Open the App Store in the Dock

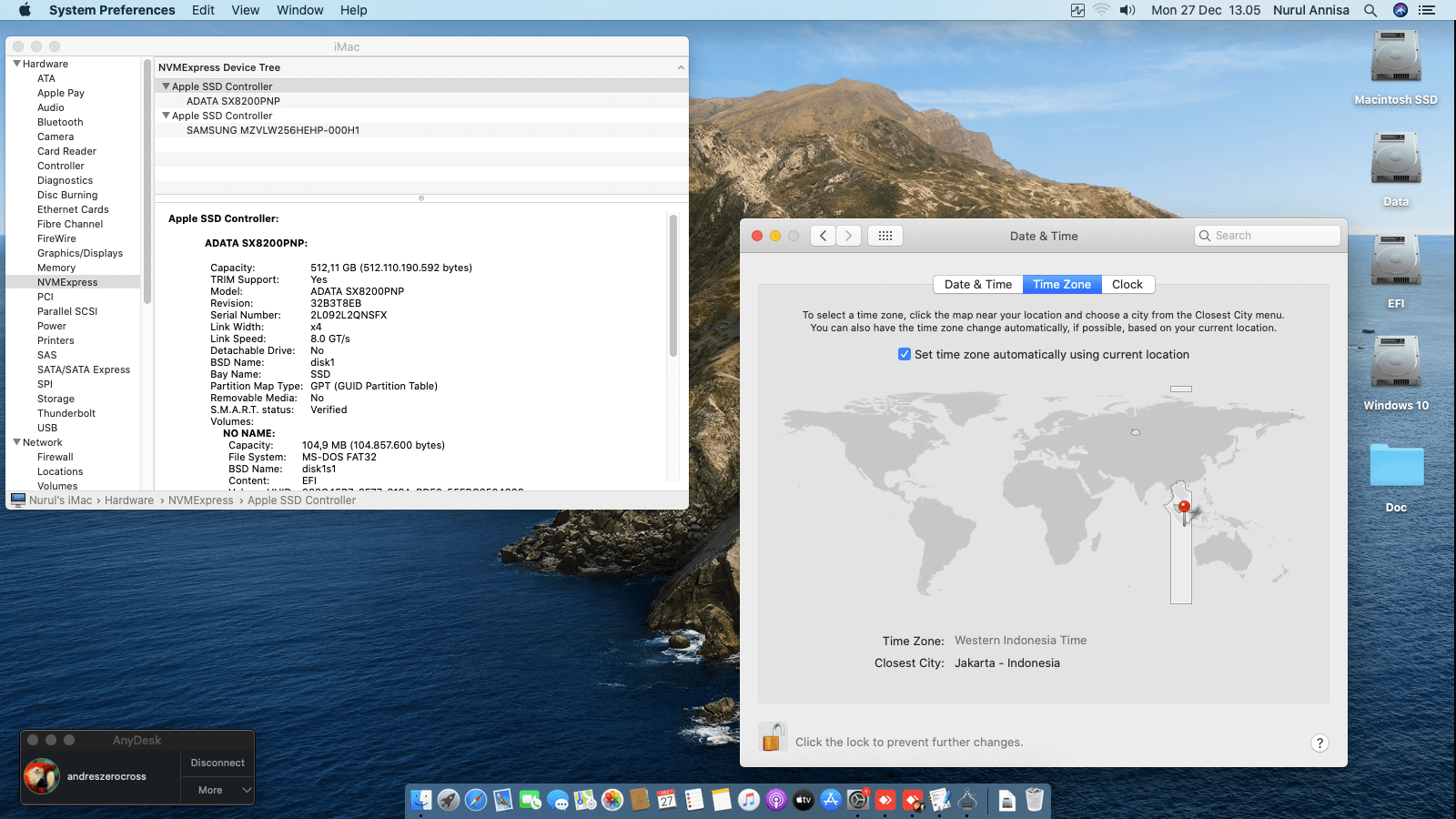830,800
